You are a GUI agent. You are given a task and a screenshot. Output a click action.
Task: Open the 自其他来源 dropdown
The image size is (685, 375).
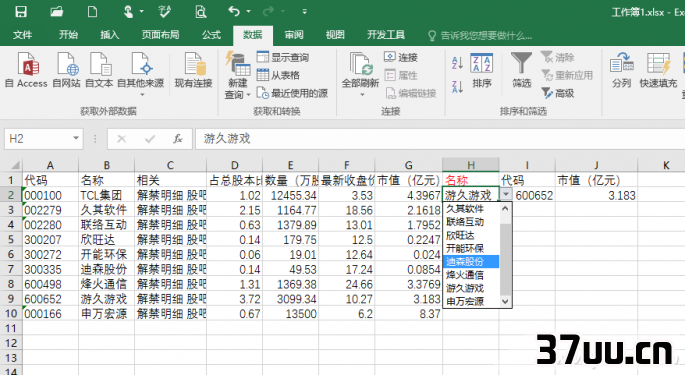141,74
